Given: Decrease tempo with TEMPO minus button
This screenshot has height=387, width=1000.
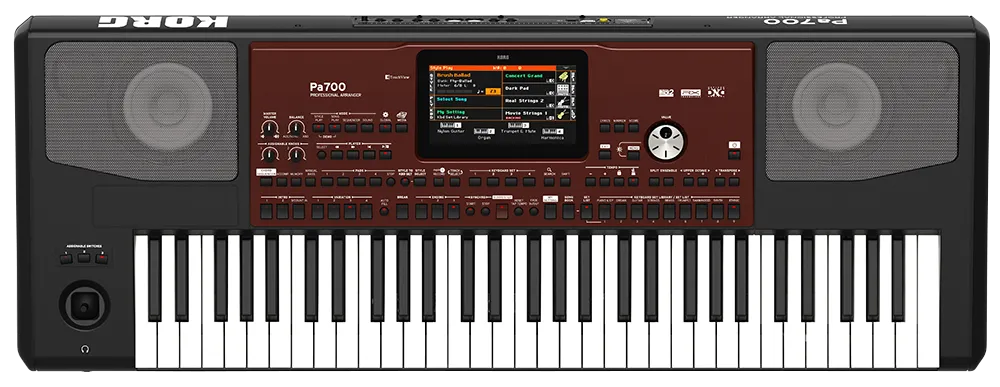Looking at the screenshot, I should click(591, 182).
